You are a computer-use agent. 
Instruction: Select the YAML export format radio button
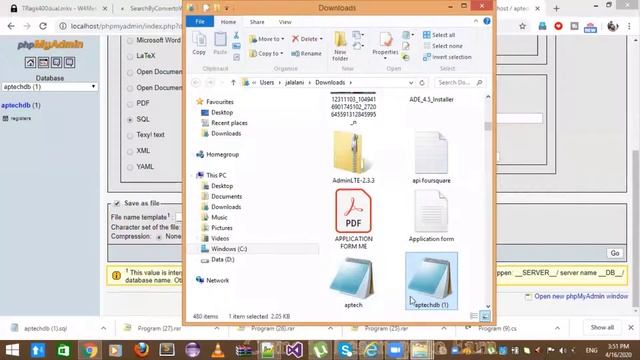[x=130, y=167]
